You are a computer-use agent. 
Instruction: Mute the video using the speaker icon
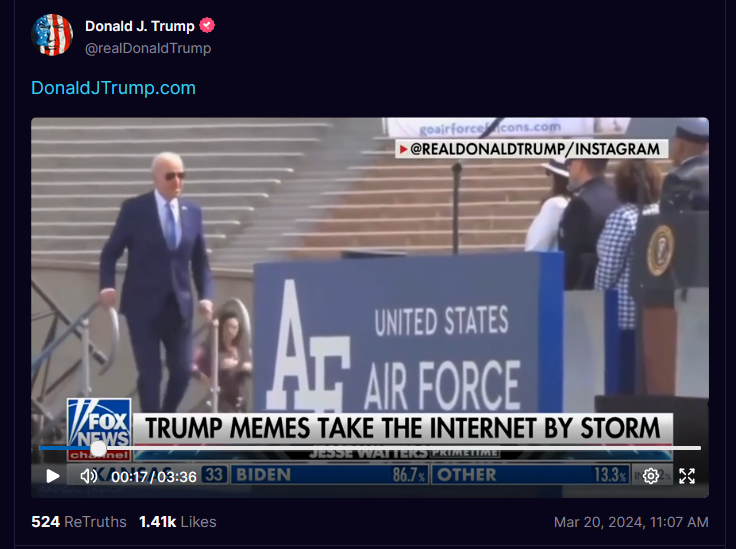coord(88,476)
